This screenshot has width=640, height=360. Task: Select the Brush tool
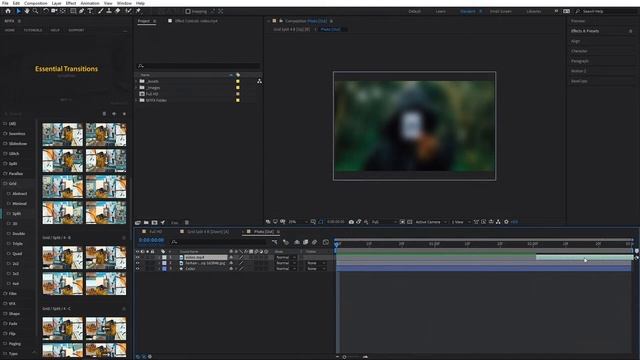pyautogui.click(x=100, y=11)
